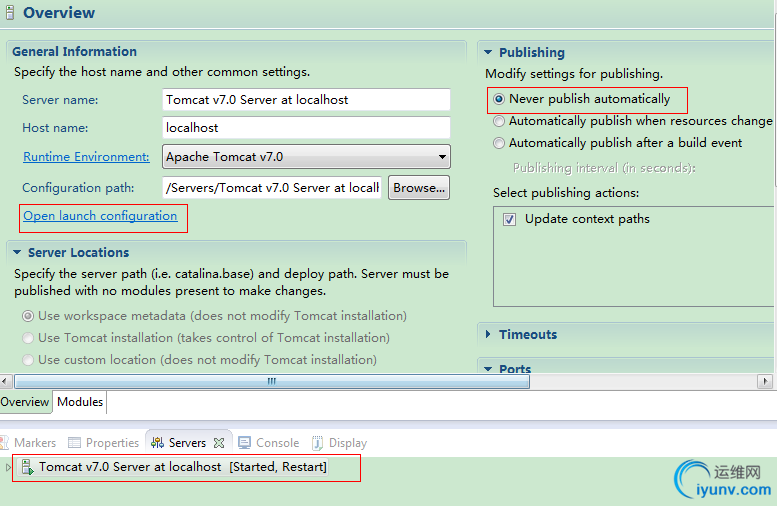Image resolution: width=777 pixels, height=506 pixels.
Task: Switch to the Overview editor tab
Action: pos(25,401)
